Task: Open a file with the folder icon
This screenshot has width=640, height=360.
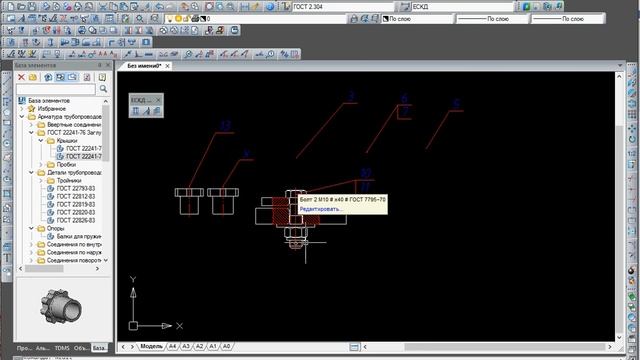Action: (21, 7)
